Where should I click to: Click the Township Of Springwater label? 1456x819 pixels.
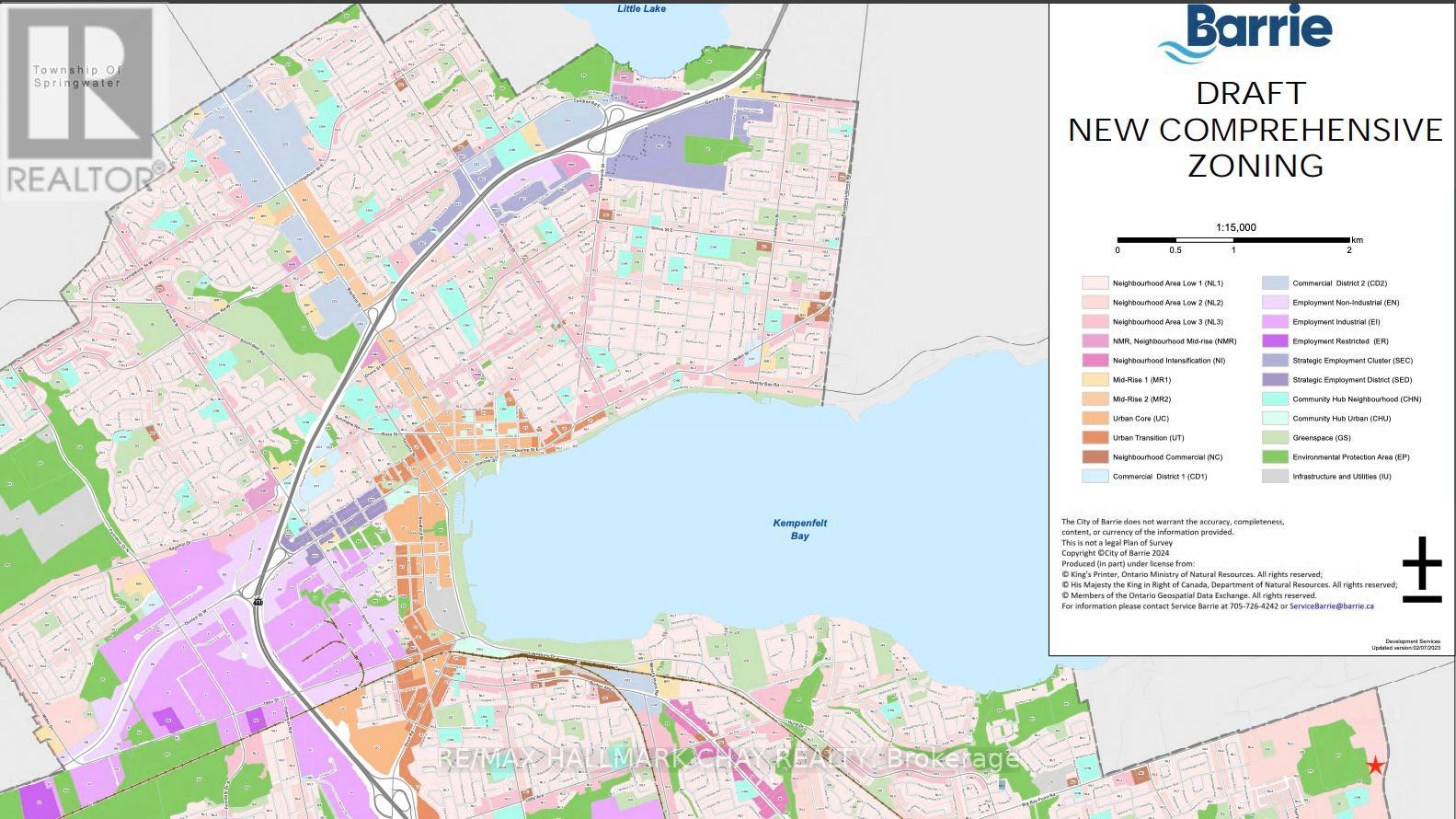[x=77, y=76]
